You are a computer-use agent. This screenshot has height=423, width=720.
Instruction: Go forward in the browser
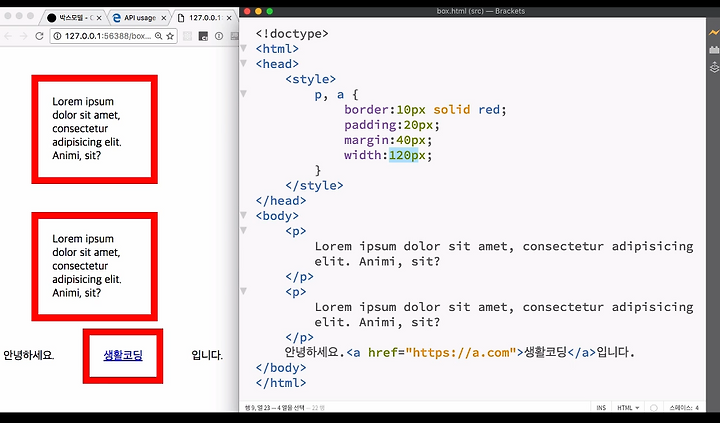(x=23, y=36)
